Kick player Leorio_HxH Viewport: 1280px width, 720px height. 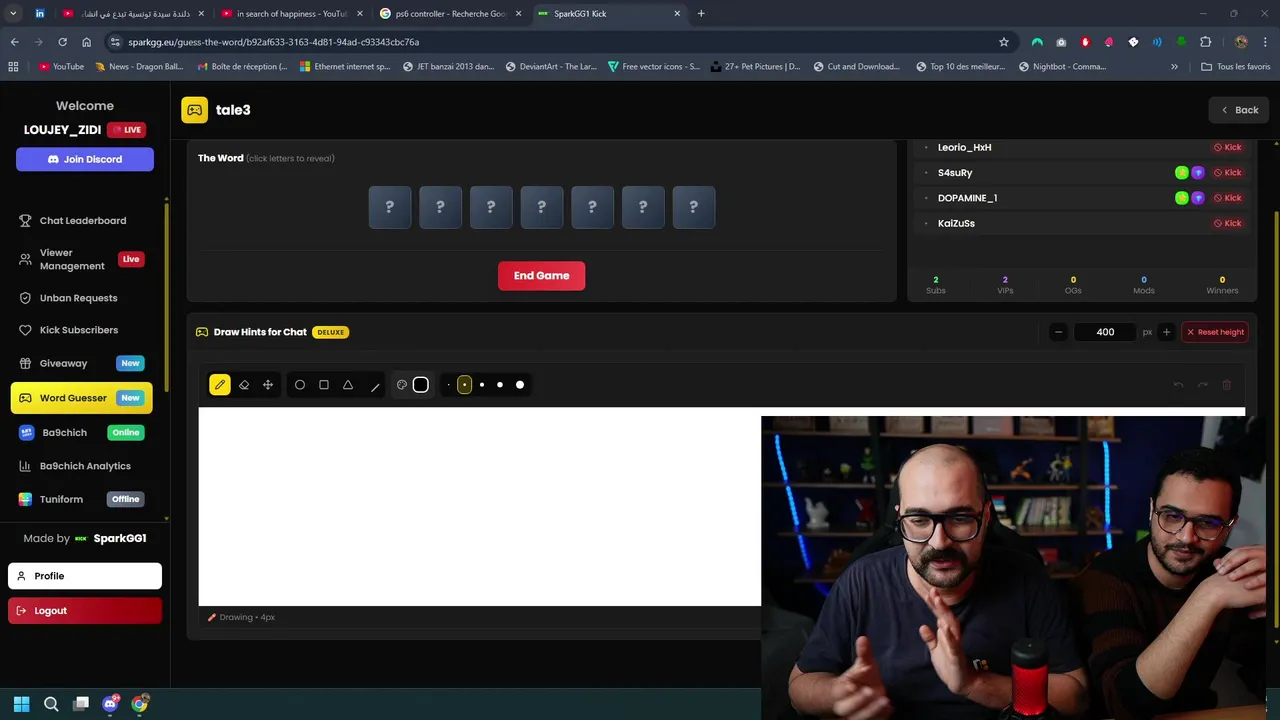pyautogui.click(x=1227, y=147)
